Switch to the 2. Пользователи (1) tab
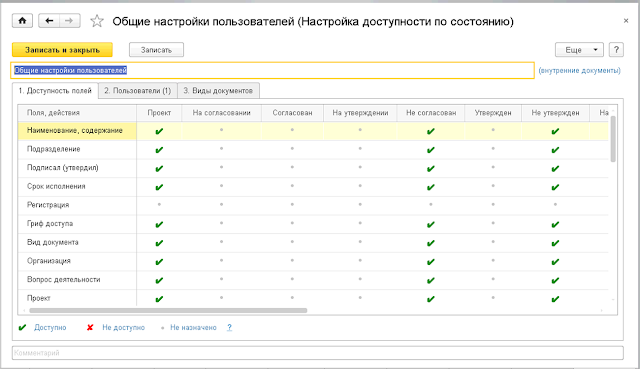The image size is (640, 369). point(138,91)
